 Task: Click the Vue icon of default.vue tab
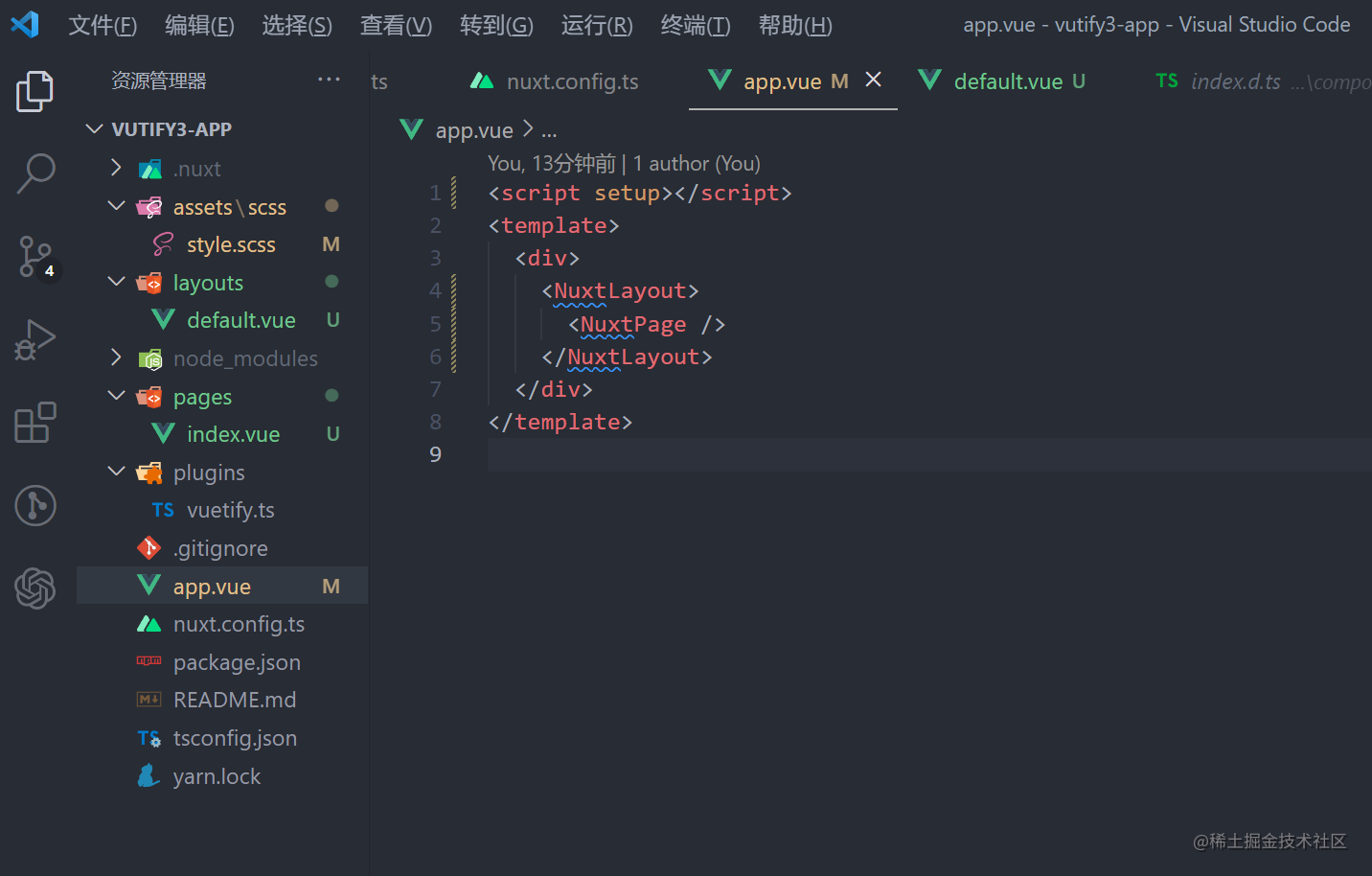(x=929, y=80)
